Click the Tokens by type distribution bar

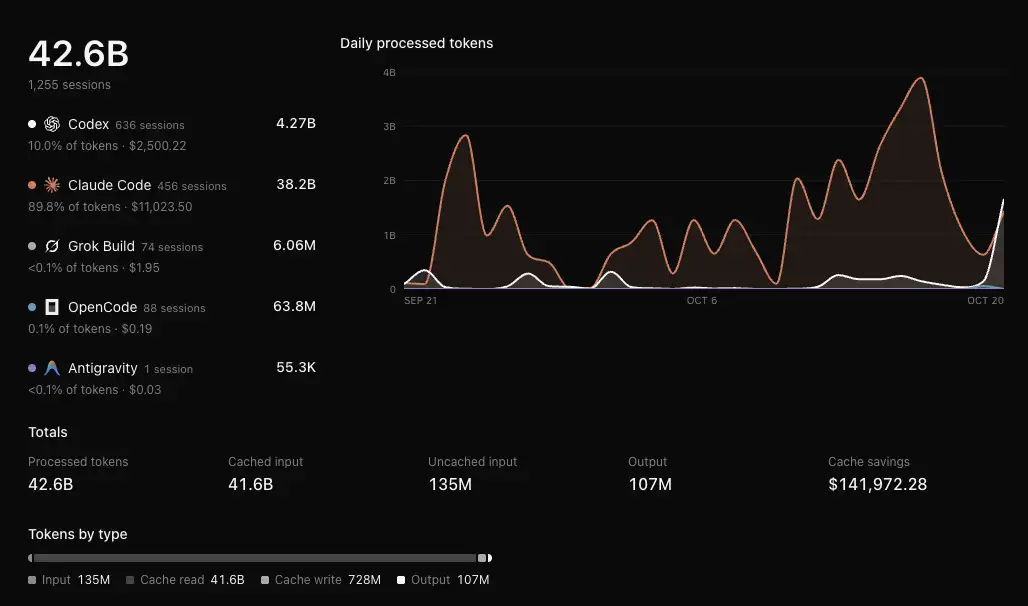[x=260, y=558]
